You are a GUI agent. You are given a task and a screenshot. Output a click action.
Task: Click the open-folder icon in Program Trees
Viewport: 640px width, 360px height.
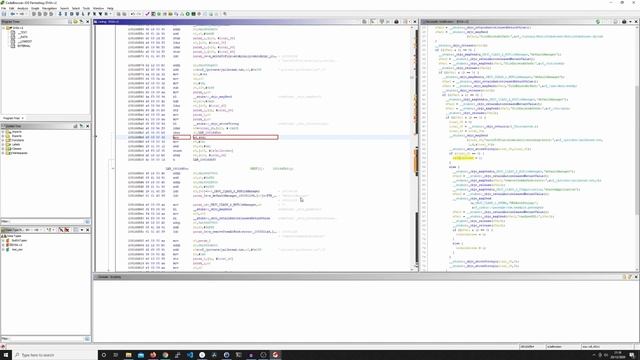pyautogui.click(x=76, y=22)
